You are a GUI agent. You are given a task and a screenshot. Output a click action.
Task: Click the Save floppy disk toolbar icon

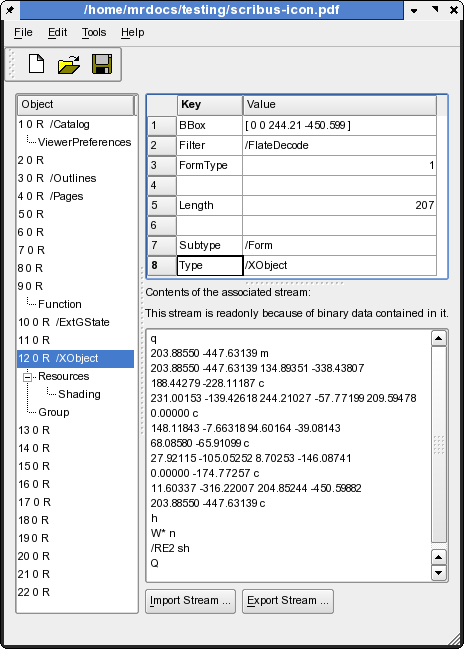pos(102,64)
